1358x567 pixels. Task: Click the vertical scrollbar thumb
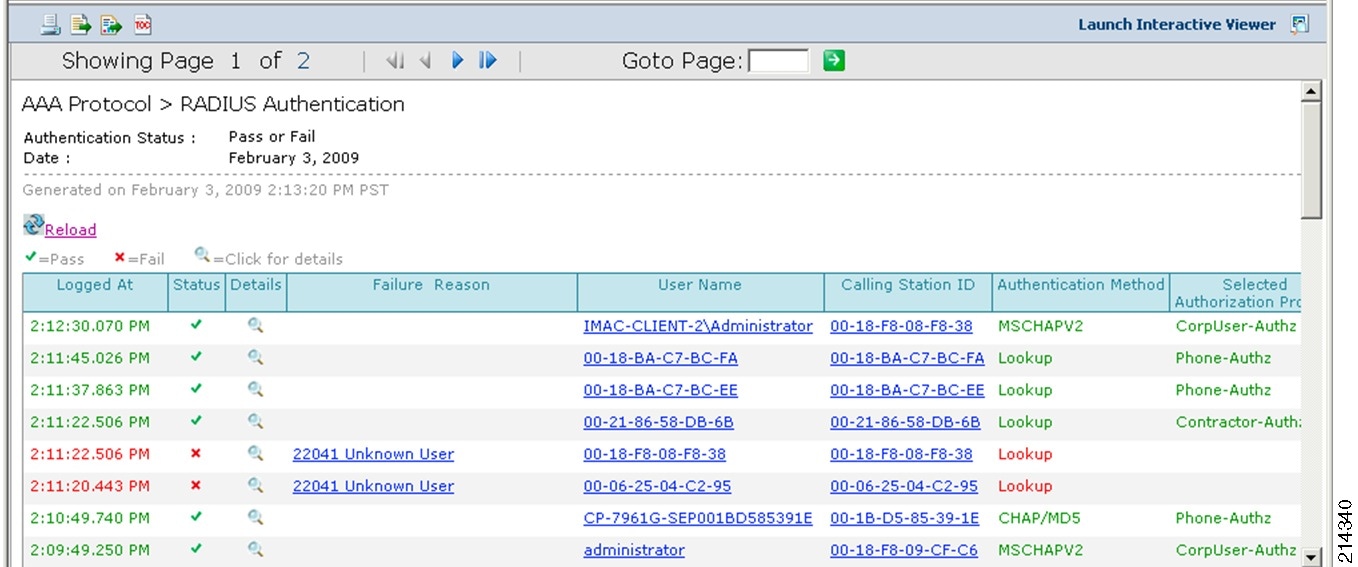[1311, 160]
